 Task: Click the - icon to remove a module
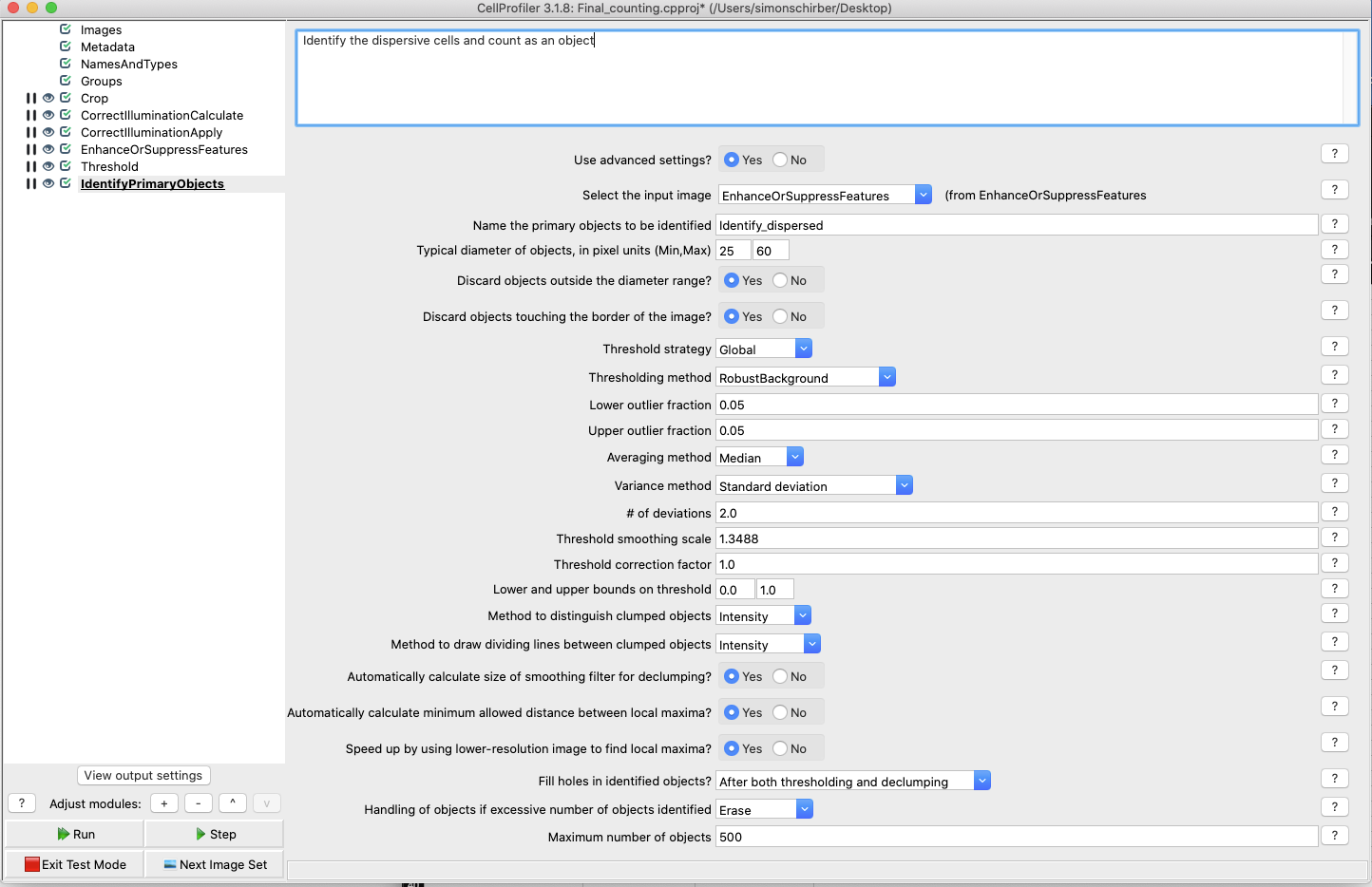[x=198, y=802]
